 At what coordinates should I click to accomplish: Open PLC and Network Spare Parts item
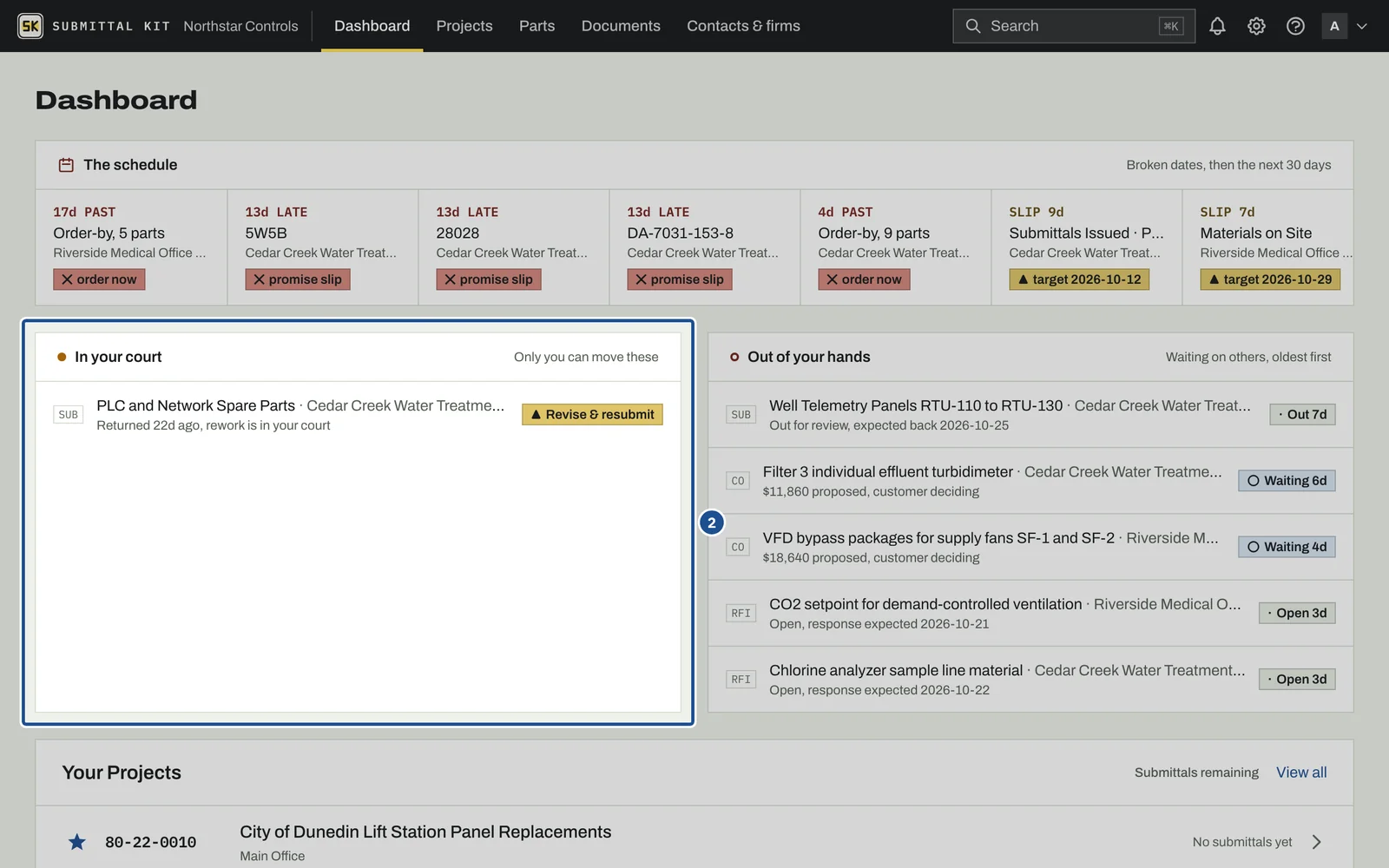coord(195,405)
